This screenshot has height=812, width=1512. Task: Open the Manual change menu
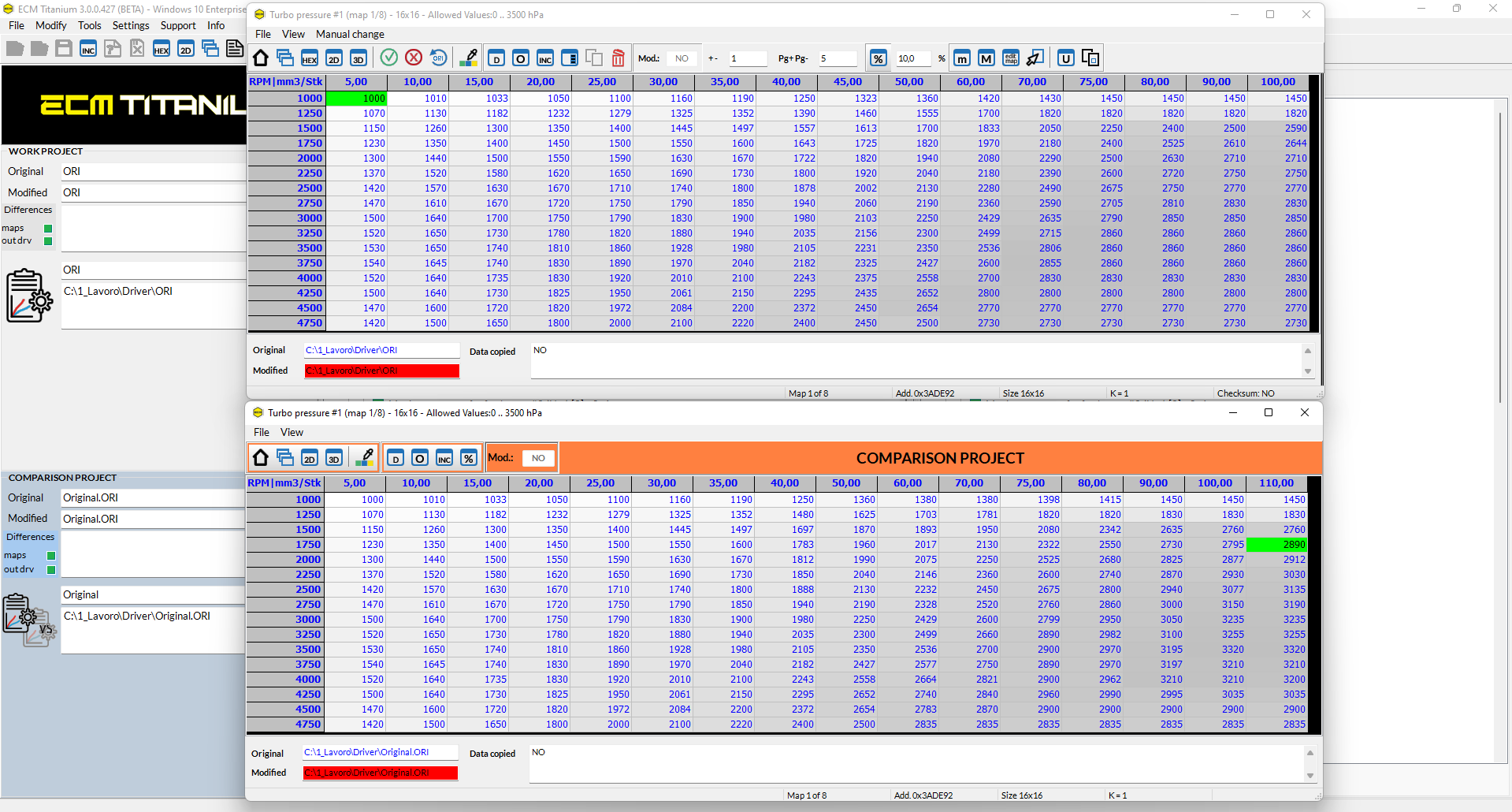tap(350, 34)
